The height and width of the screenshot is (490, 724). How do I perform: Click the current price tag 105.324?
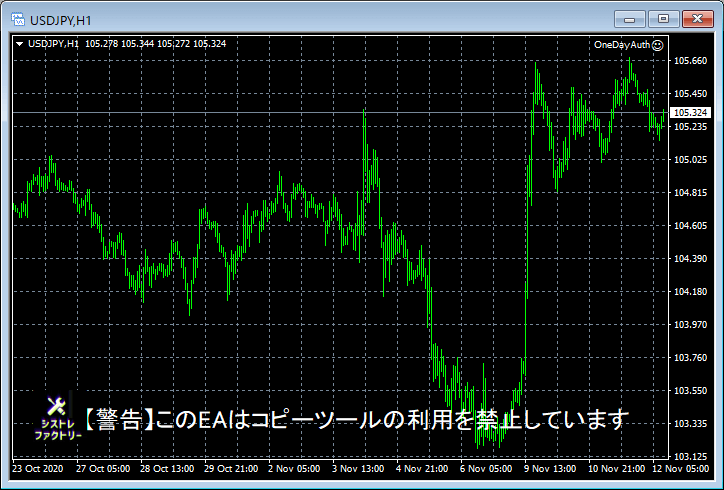tap(691, 113)
